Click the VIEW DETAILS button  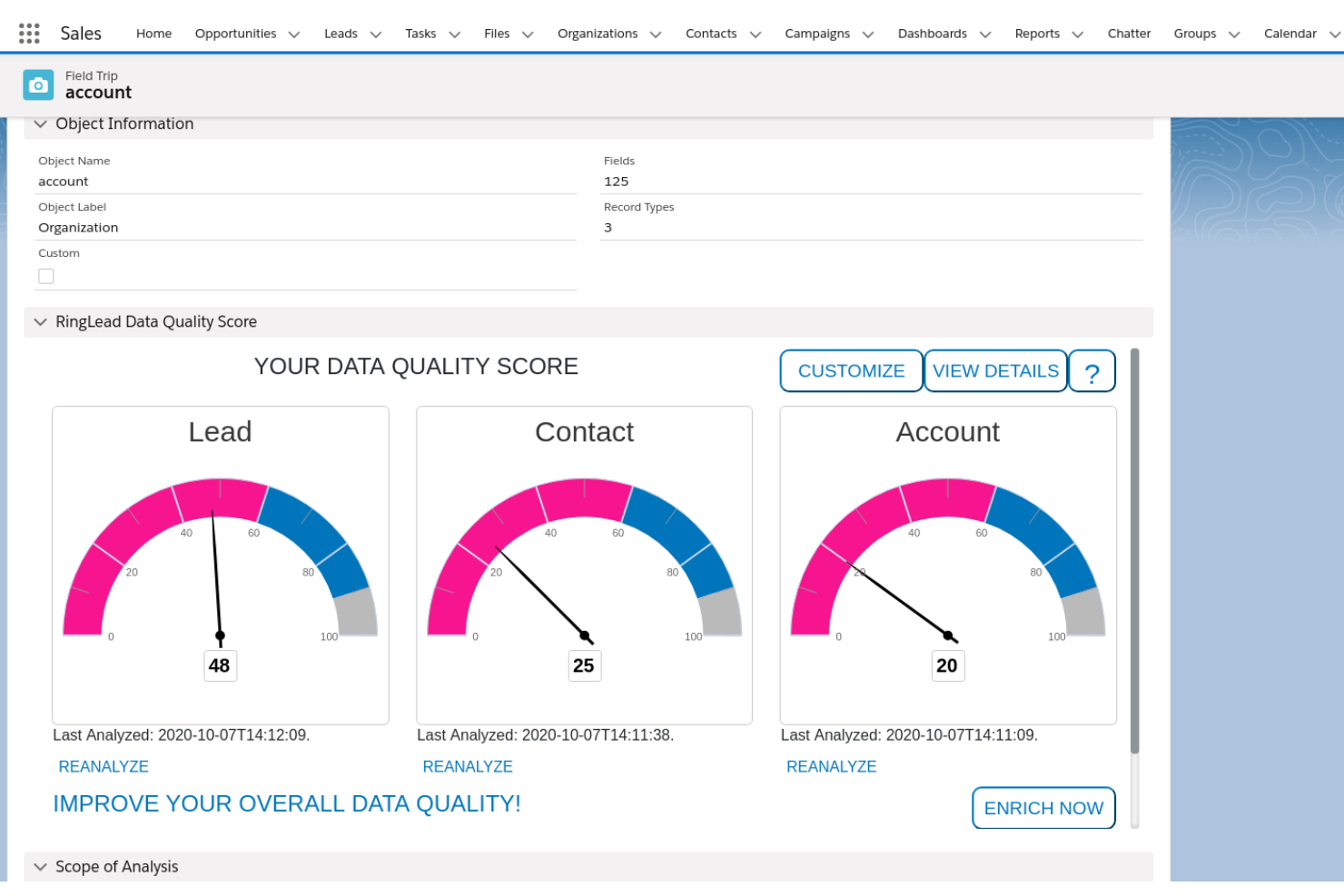(995, 370)
